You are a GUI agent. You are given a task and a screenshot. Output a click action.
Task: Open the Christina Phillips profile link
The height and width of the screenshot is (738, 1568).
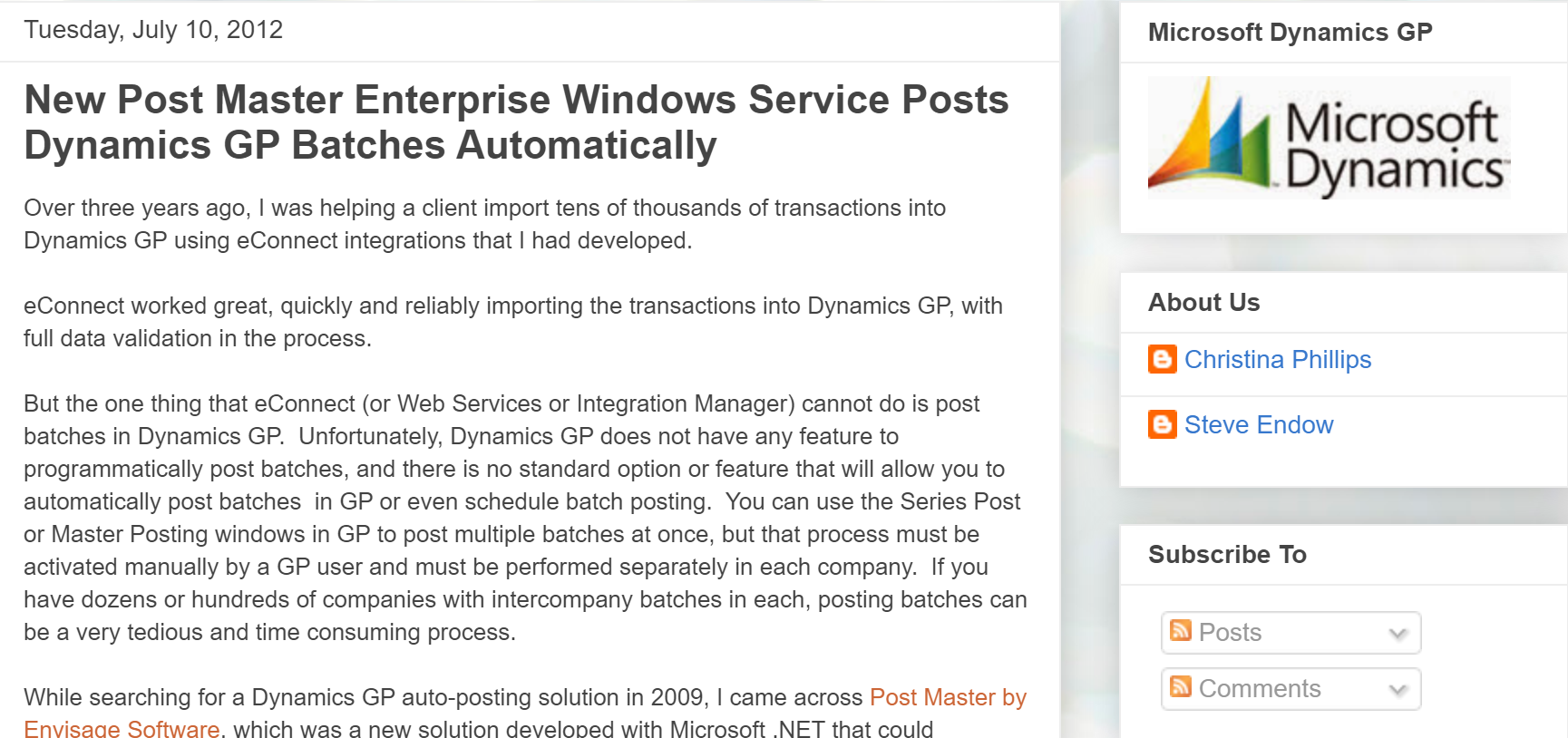(x=1279, y=360)
